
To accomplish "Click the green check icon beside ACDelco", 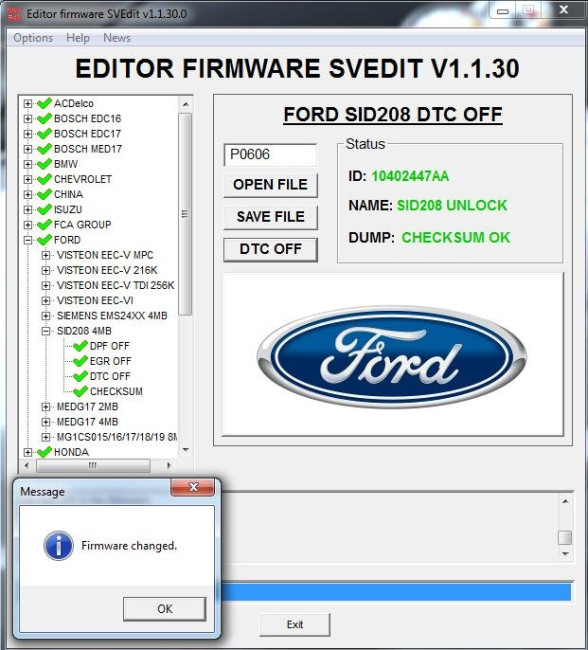I will pos(44,103).
